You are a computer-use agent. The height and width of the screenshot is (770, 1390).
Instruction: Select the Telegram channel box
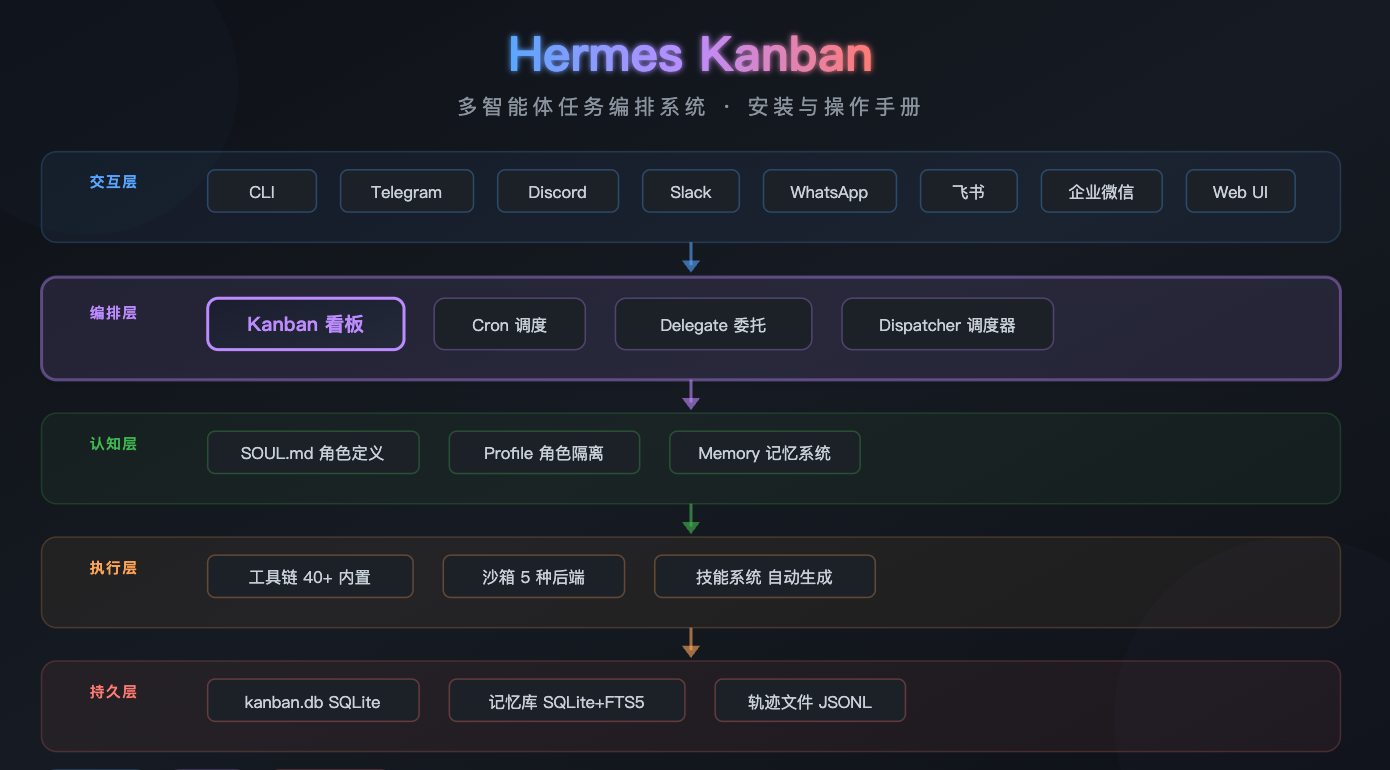click(x=406, y=191)
